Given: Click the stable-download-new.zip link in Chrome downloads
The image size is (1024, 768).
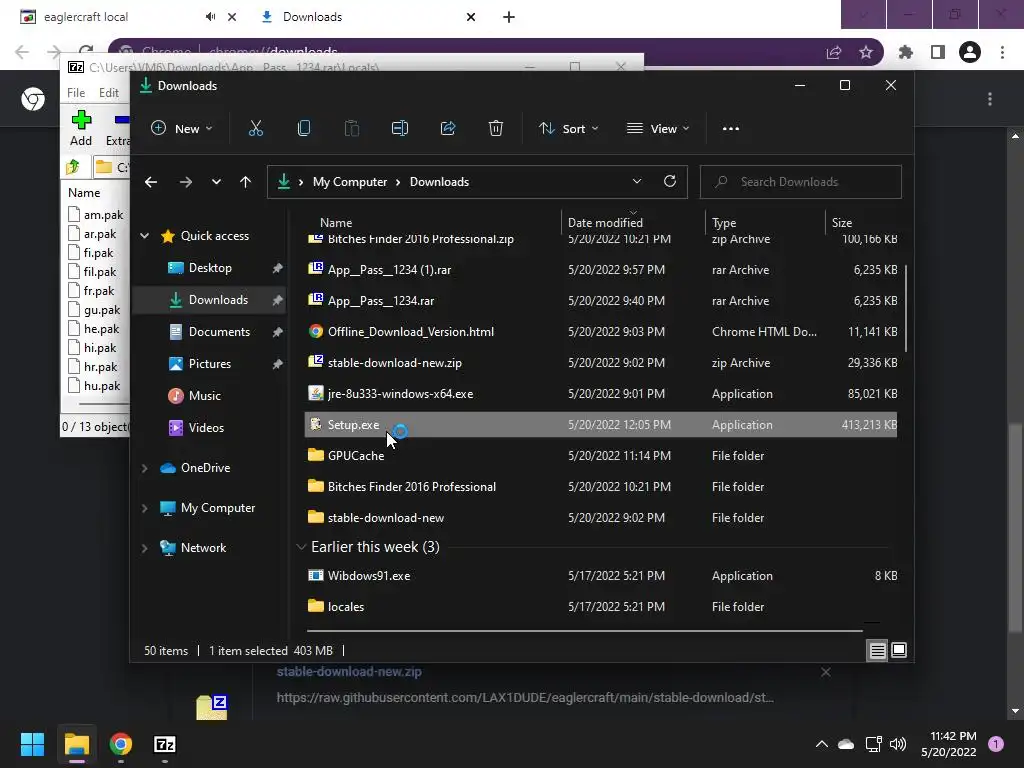Looking at the screenshot, I should [349, 671].
